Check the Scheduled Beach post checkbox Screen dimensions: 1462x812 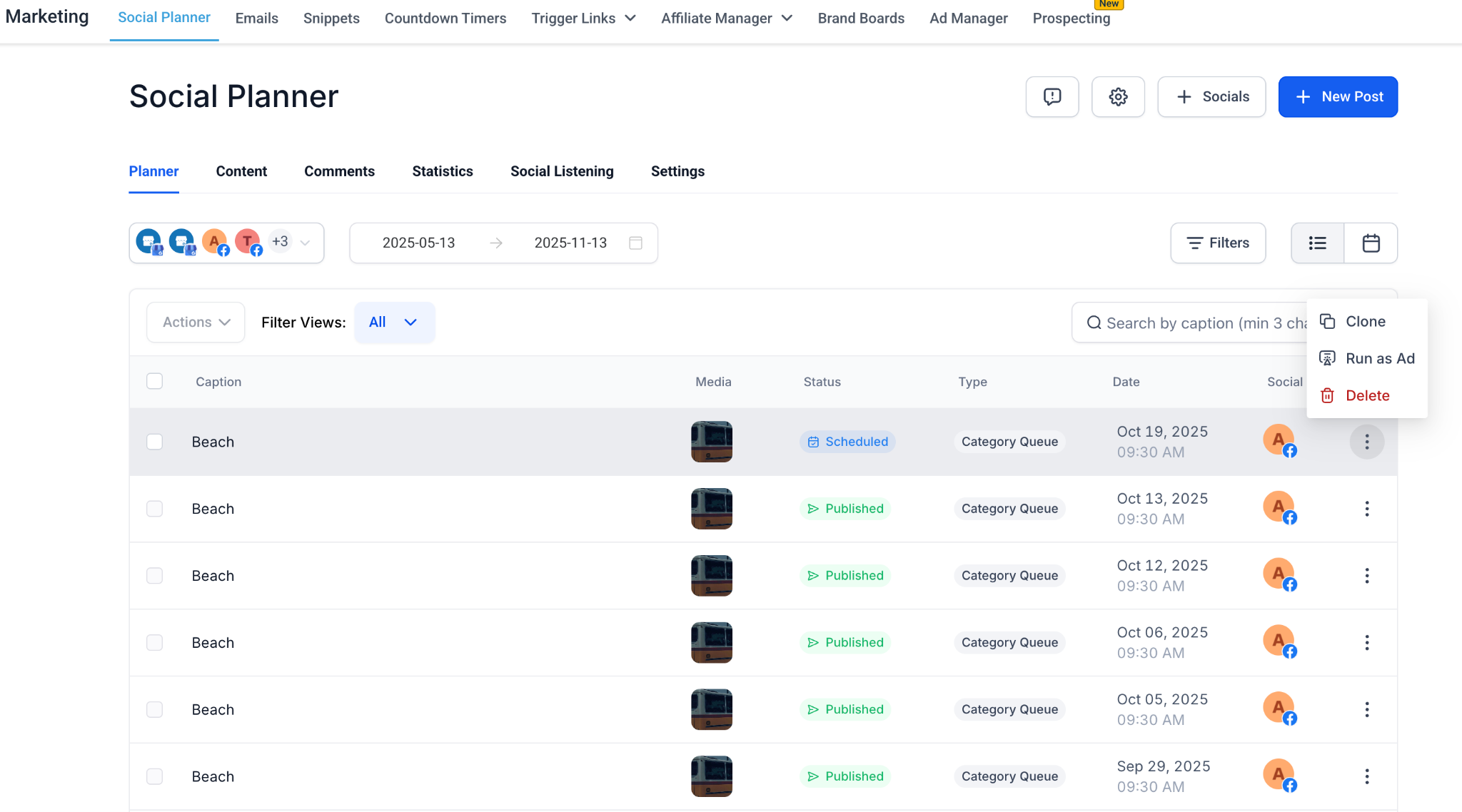154,442
